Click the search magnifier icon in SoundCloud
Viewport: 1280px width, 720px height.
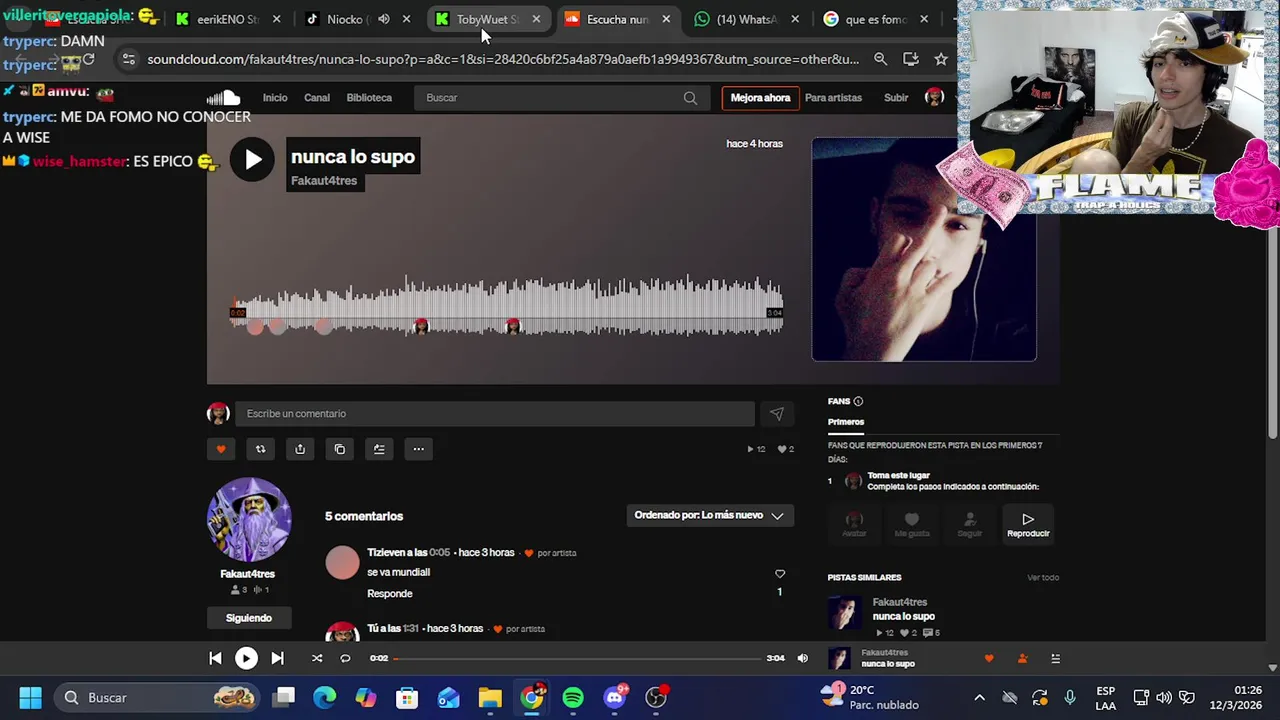pos(690,98)
